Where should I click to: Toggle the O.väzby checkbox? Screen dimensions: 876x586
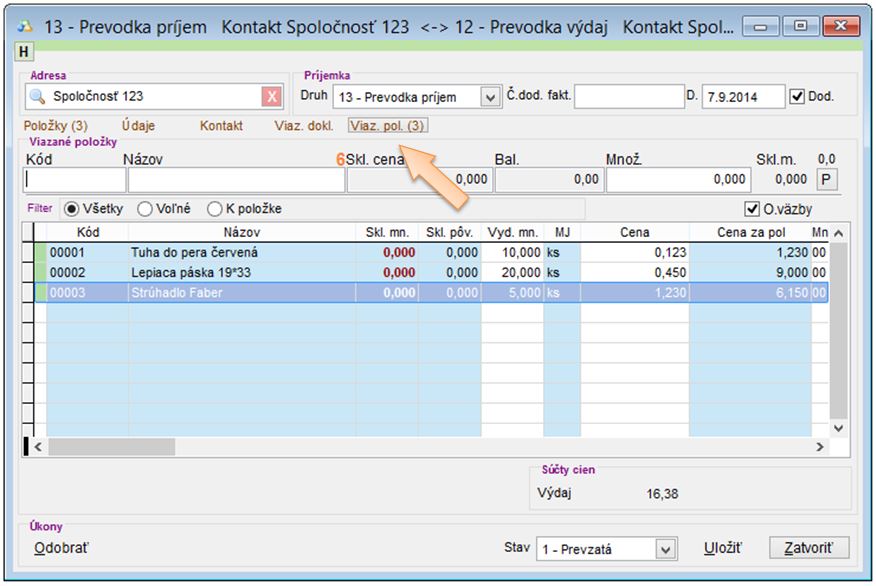(753, 209)
